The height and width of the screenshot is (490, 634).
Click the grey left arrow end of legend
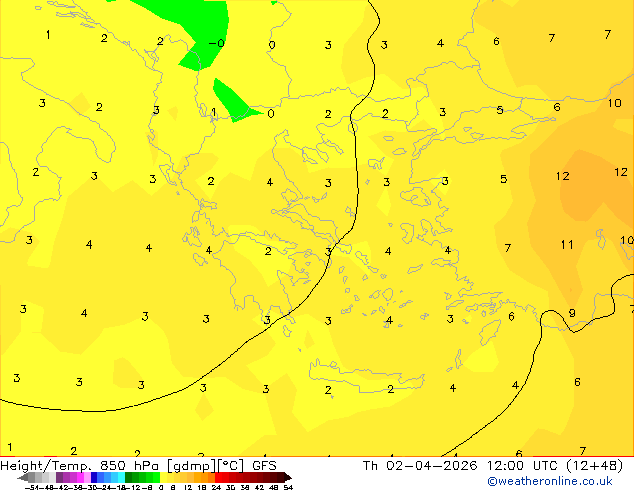coord(23,477)
